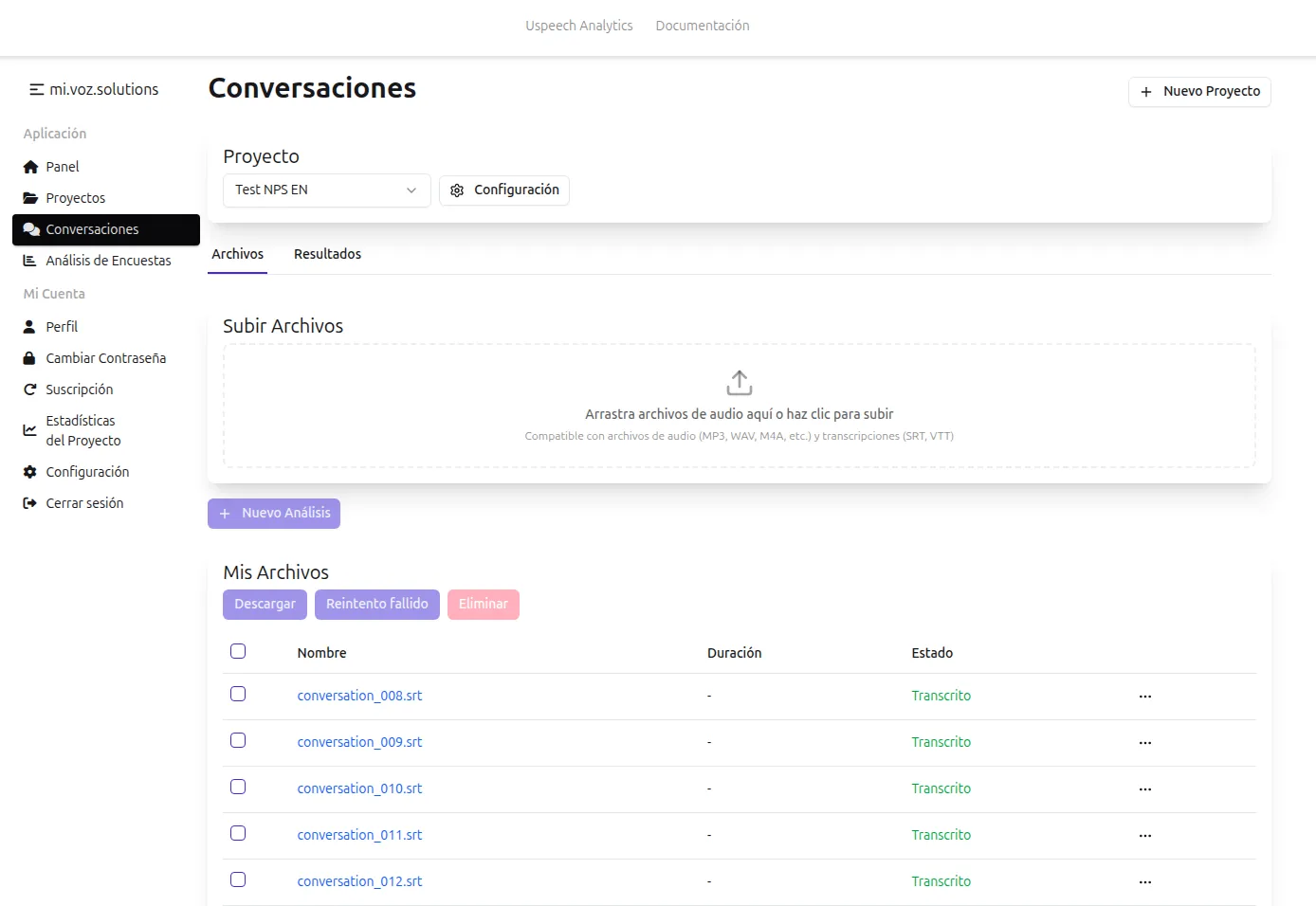1316x906 pixels.
Task: Open the Test NPS EN project dropdown
Action: [326, 190]
